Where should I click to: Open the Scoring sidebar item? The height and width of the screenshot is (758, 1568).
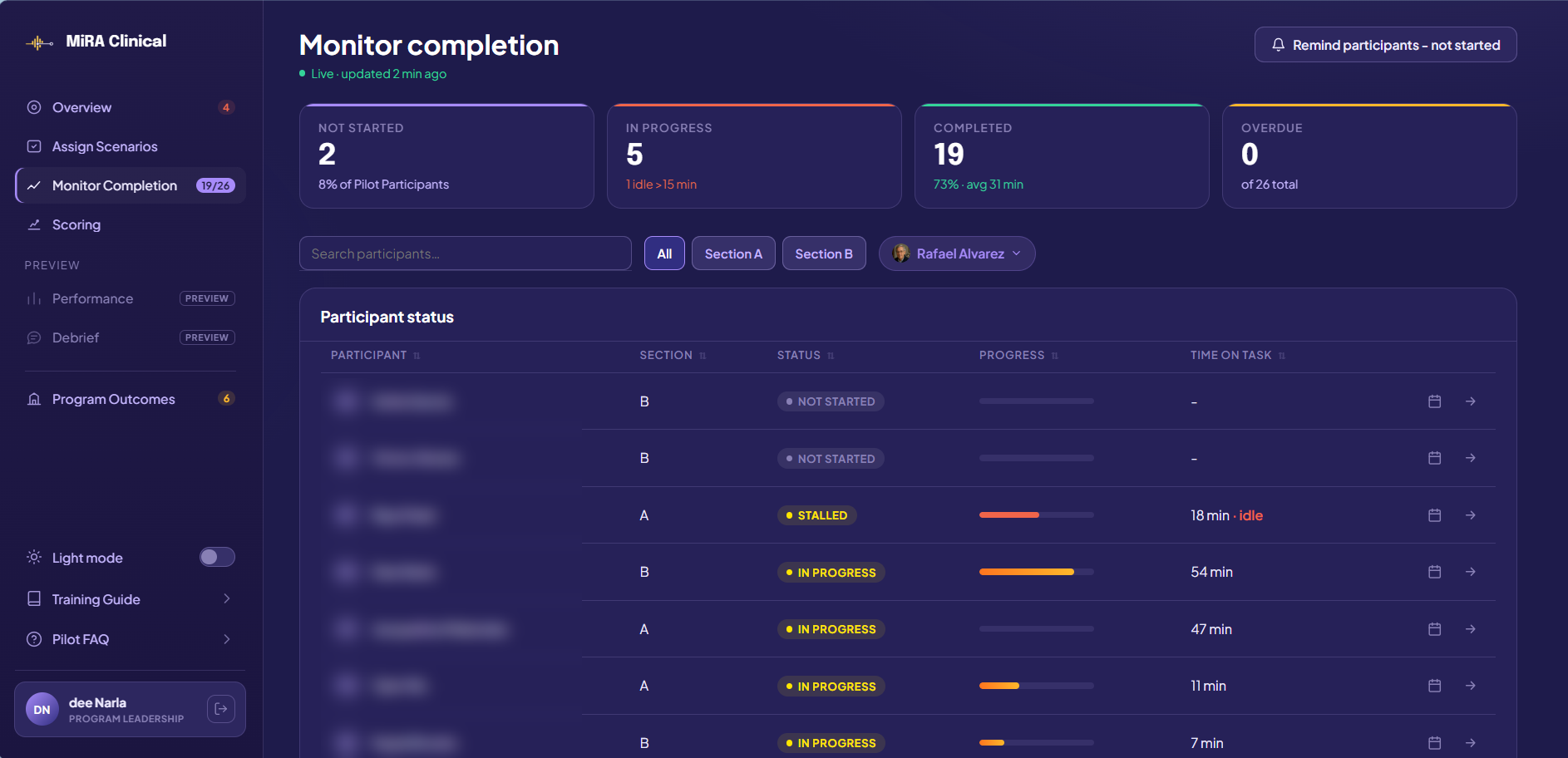pos(131,224)
